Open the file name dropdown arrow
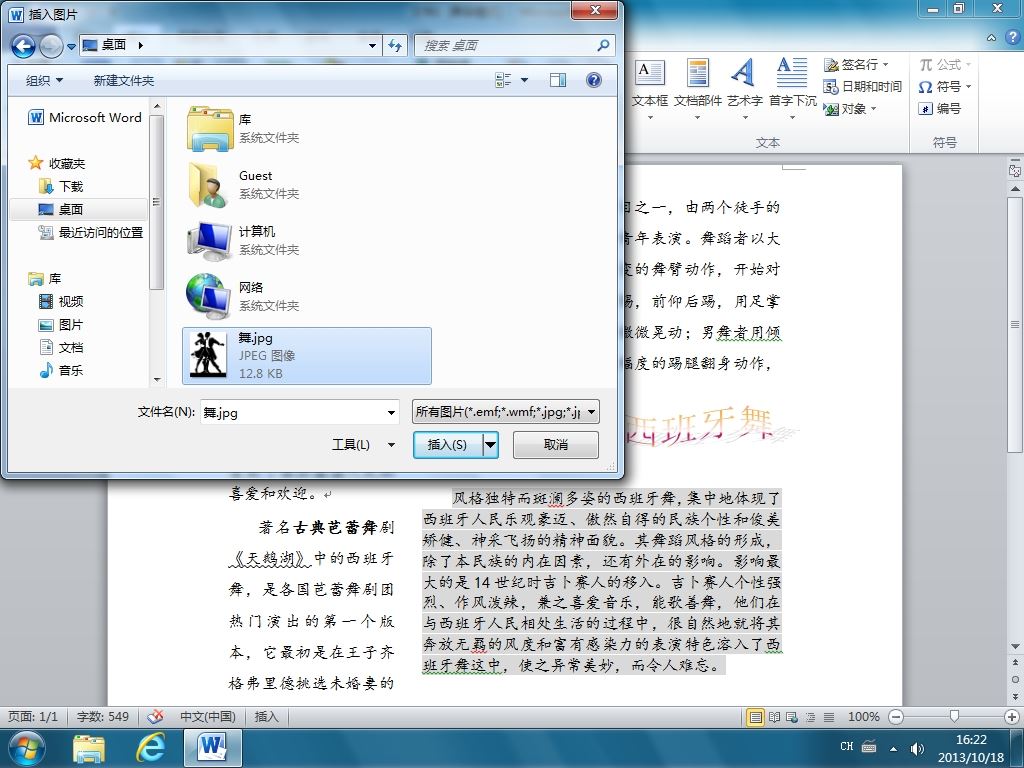Screen dimensions: 1024x768 [391, 412]
